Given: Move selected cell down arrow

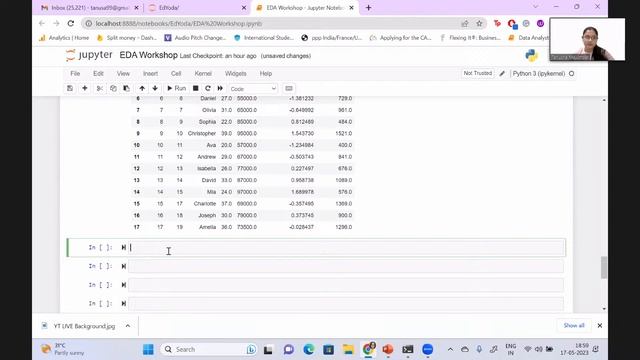Looking at the screenshot, I should click(155, 88).
